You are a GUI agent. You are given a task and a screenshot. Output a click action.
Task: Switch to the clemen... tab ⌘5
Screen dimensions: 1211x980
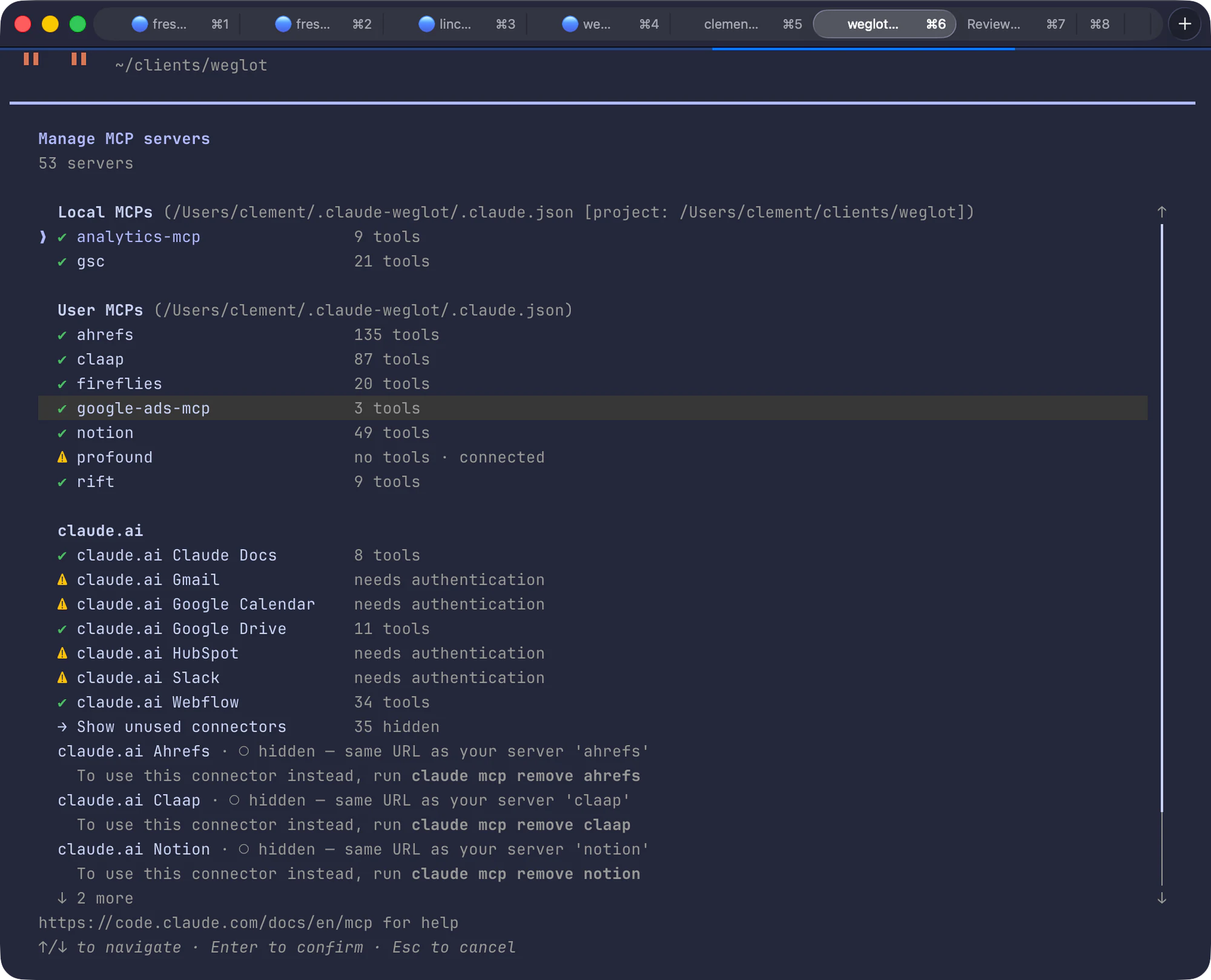[742, 24]
